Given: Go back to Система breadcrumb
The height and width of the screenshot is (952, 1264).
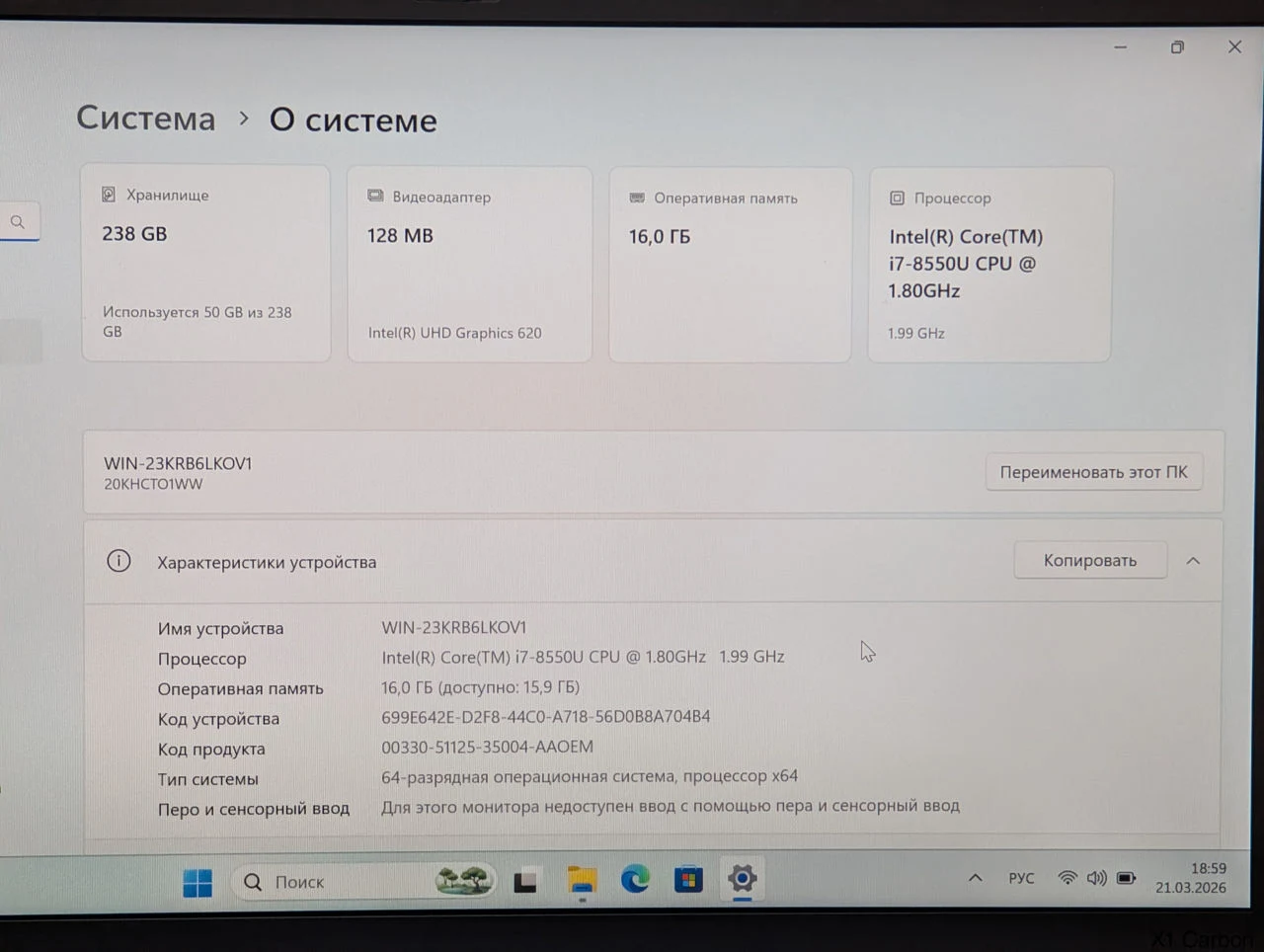Looking at the screenshot, I should click(x=146, y=118).
